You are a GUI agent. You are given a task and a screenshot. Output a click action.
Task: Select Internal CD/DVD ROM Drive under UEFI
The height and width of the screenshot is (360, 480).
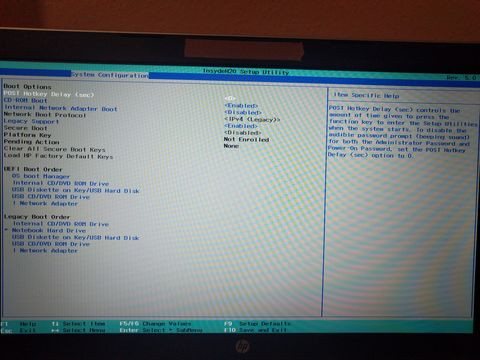[61, 183]
